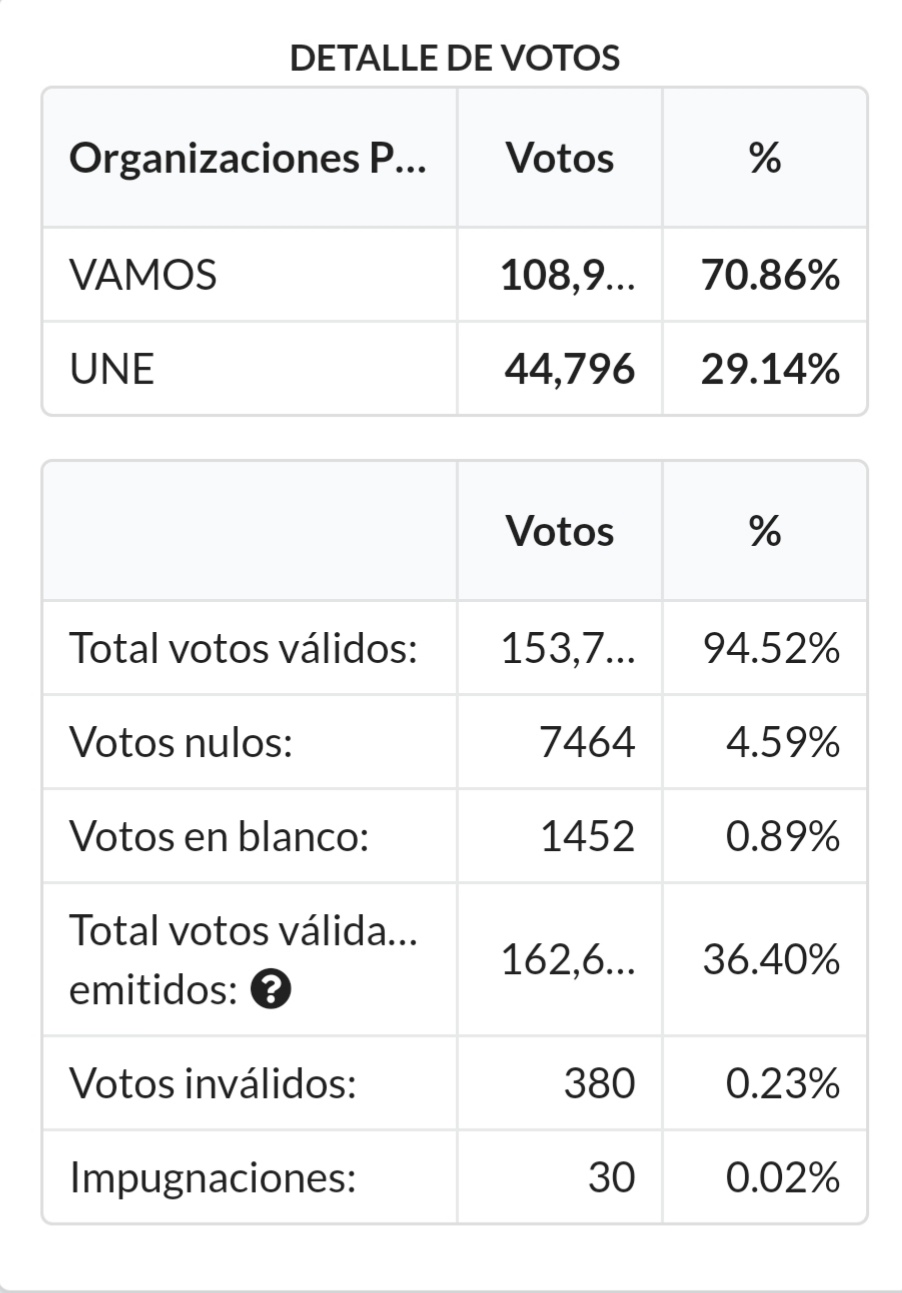This screenshot has height=1293, width=902.
Task: Click the help question mark icon
Action: [x=271, y=991]
